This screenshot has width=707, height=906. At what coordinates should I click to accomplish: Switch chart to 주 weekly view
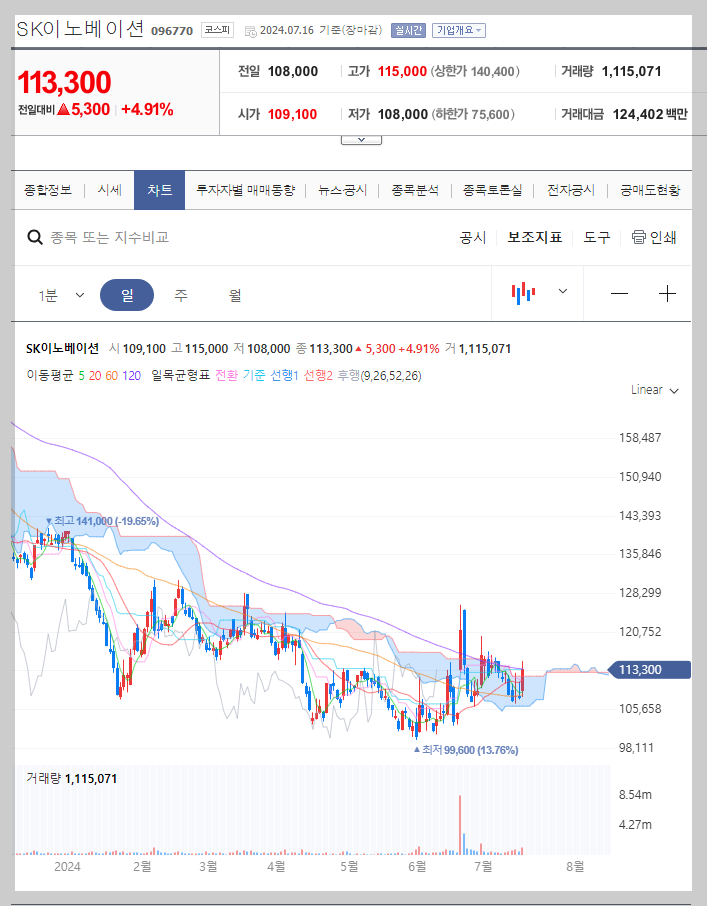click(x=180, y=294)
